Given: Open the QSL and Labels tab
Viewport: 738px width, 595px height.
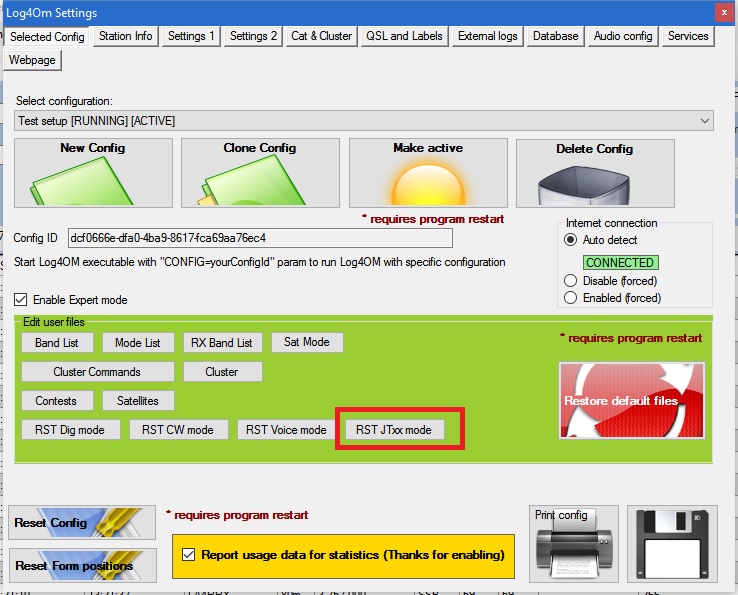Looking at the screenshot, I should click(x=404, y=36).
